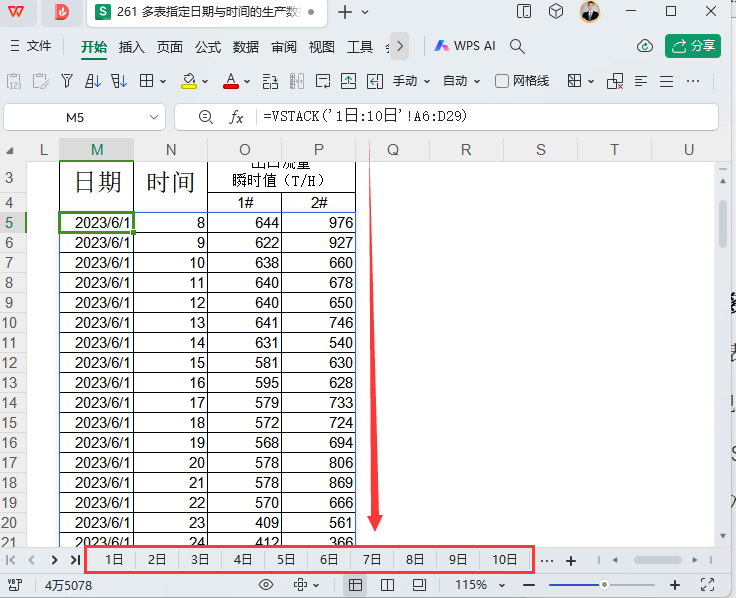Click the format painter clipboard icon

pyautogui.click(x=40, y=81)
